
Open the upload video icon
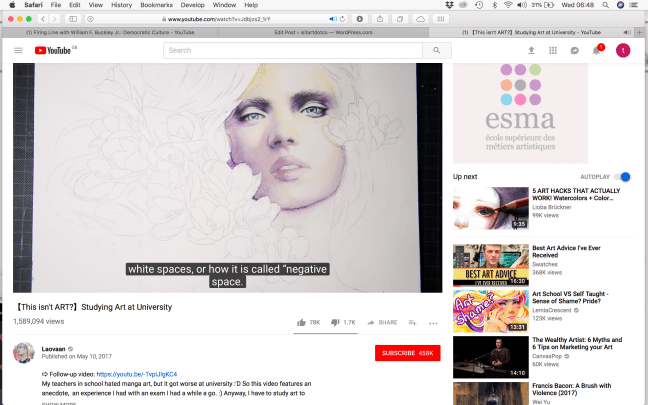click(x=531, y=50)
